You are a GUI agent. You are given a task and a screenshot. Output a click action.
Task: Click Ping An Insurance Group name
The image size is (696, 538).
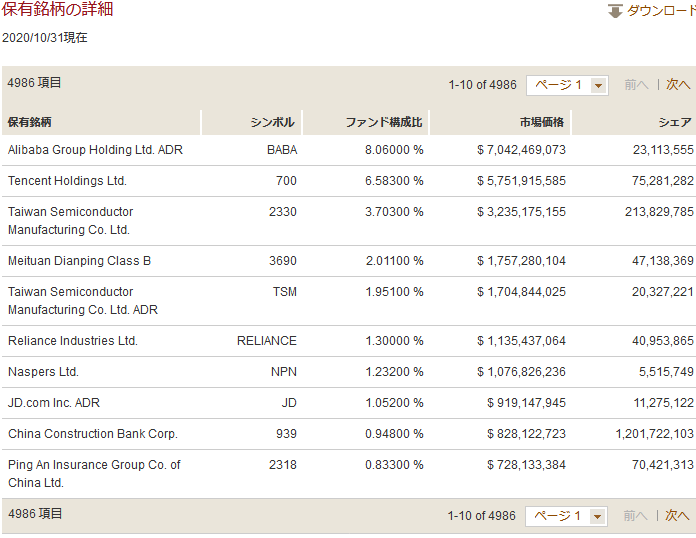94,474
